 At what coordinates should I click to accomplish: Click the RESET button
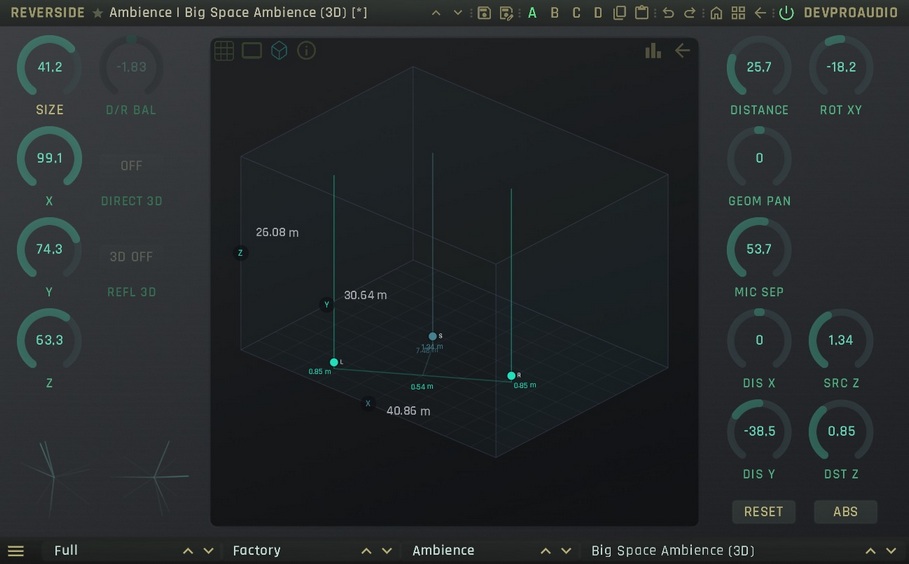click(763, 512)
